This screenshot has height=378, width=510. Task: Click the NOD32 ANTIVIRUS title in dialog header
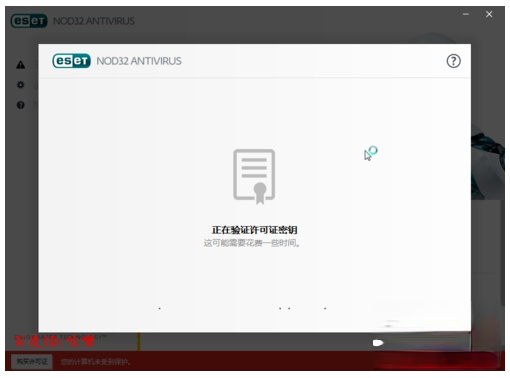[139, 61]
